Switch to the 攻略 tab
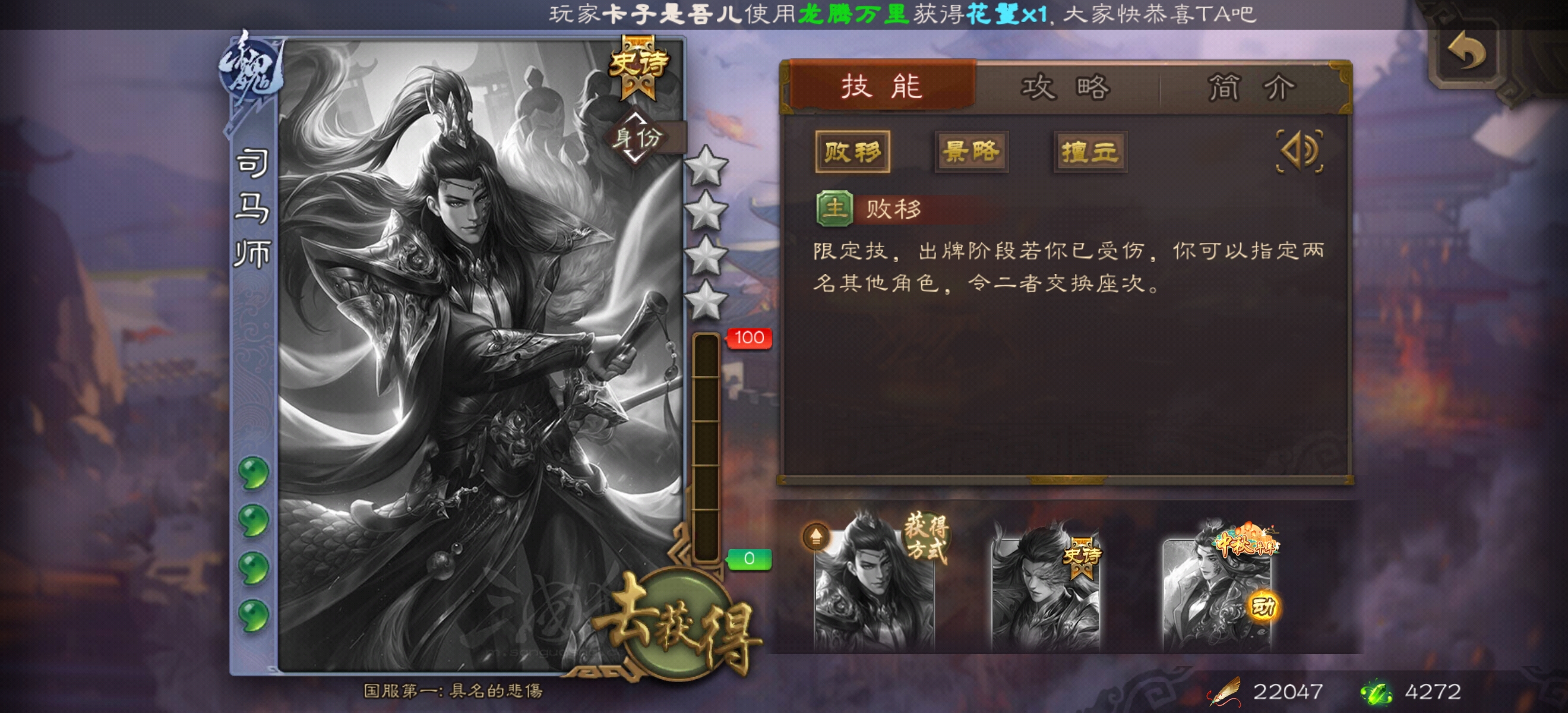Screen dimensions: 1568x713 pos(1066,88)
